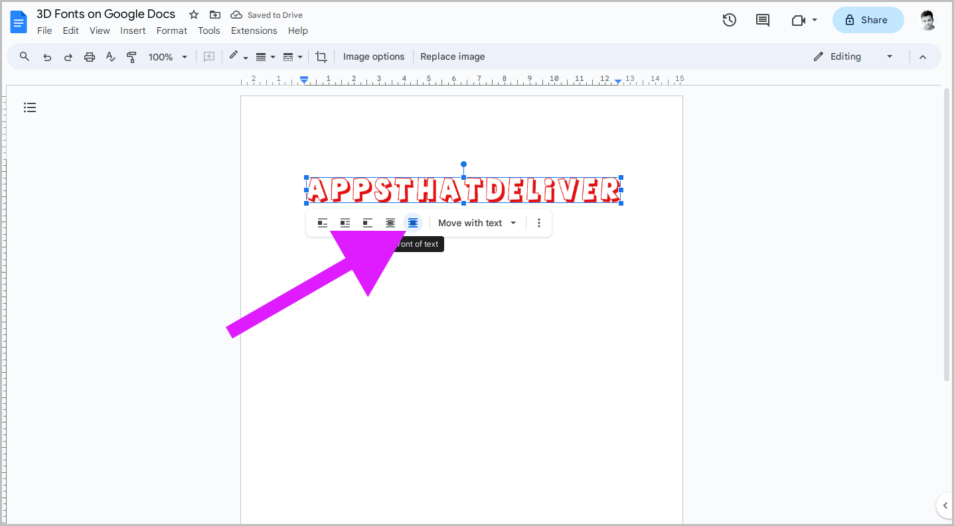
Task: Open the border dash dropdown arrow
Action: pos(300,57)
